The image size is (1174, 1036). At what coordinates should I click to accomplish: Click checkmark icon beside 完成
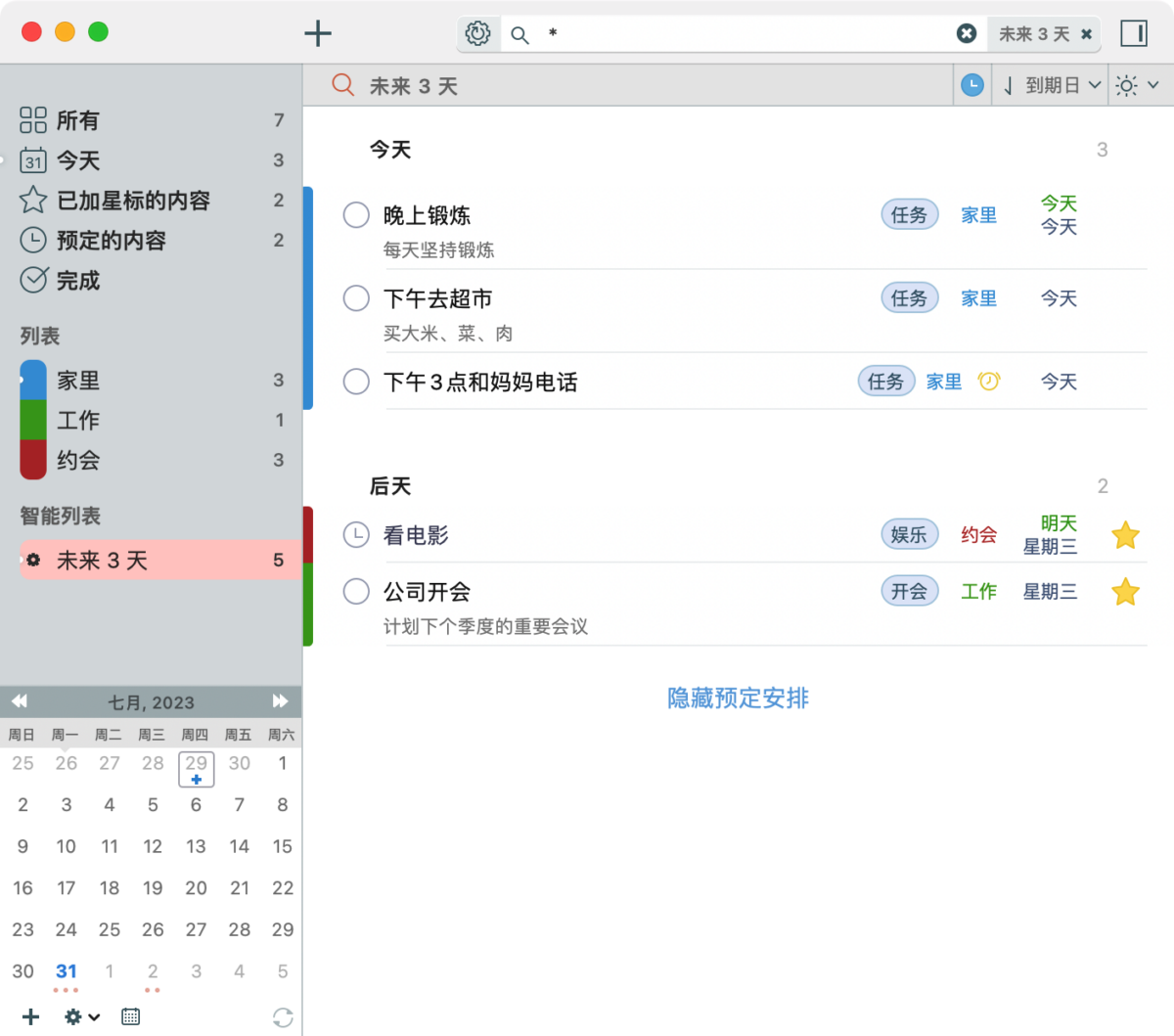33,280
